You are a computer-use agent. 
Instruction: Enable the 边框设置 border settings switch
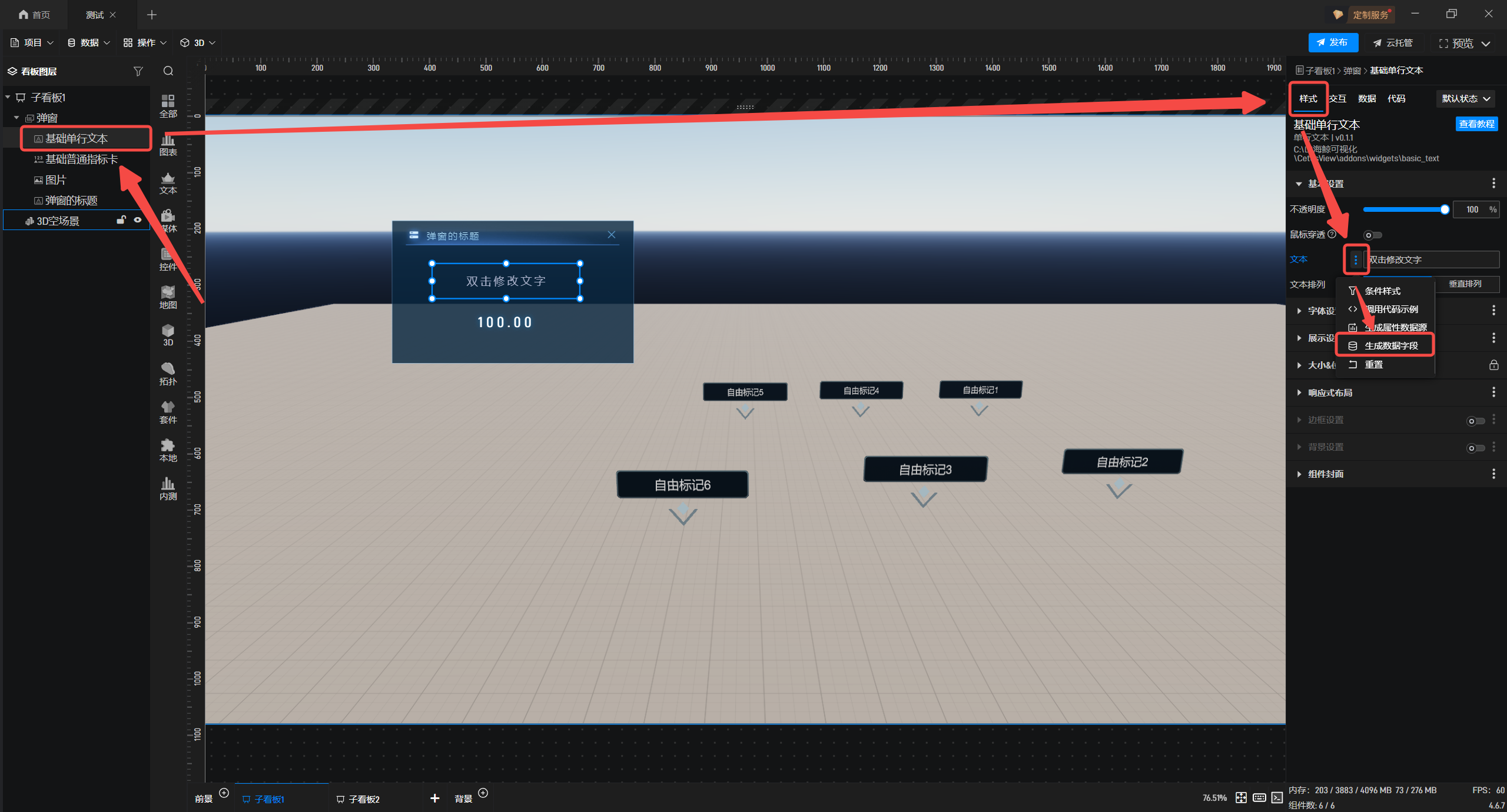click(1475, 421)
